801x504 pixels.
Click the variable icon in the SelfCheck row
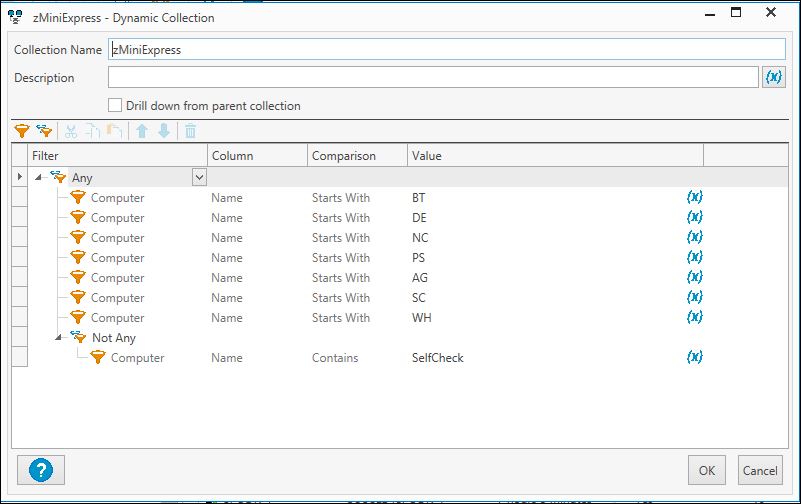(695, 357)
